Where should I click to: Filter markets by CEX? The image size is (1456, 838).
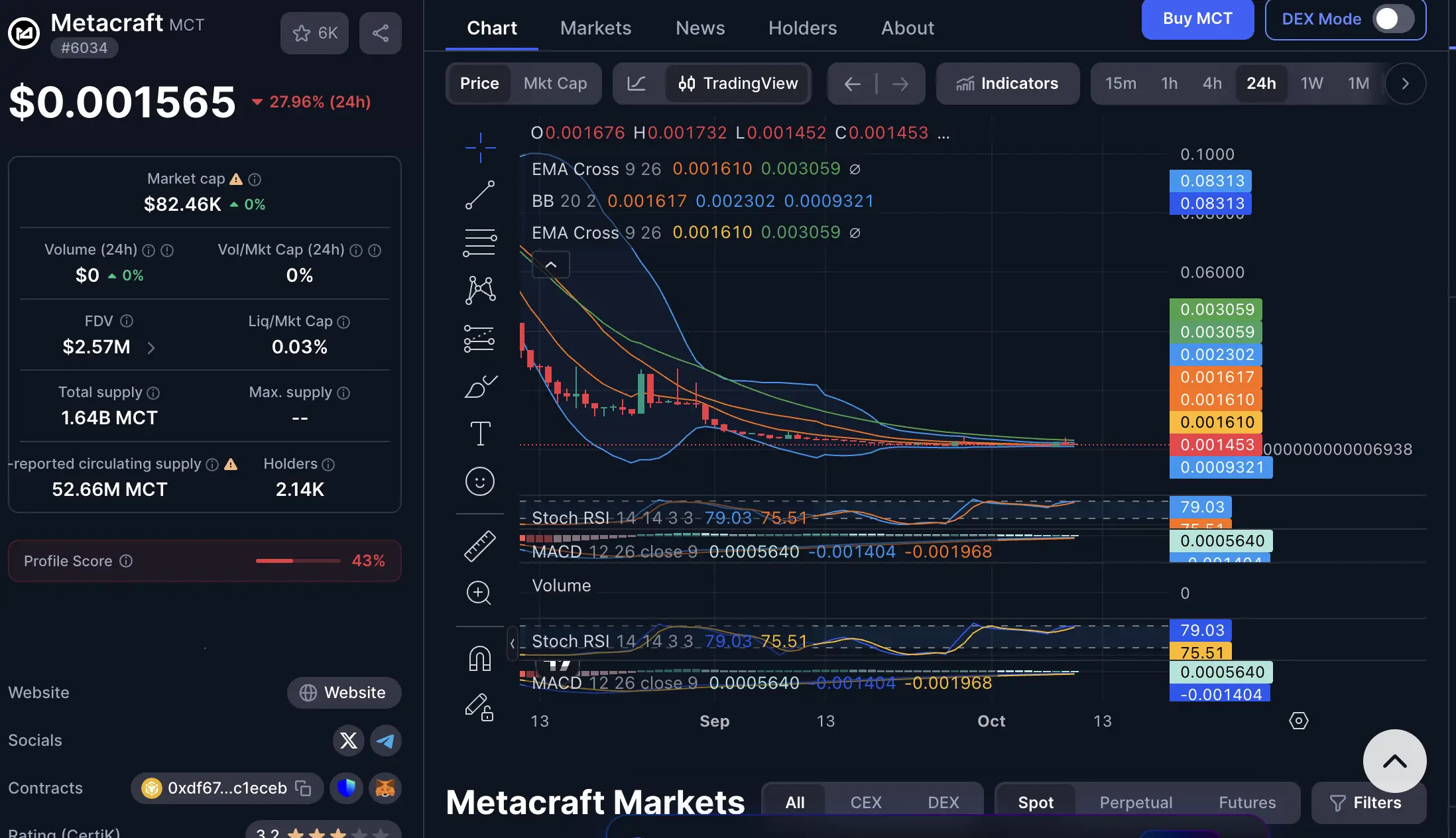866,803
